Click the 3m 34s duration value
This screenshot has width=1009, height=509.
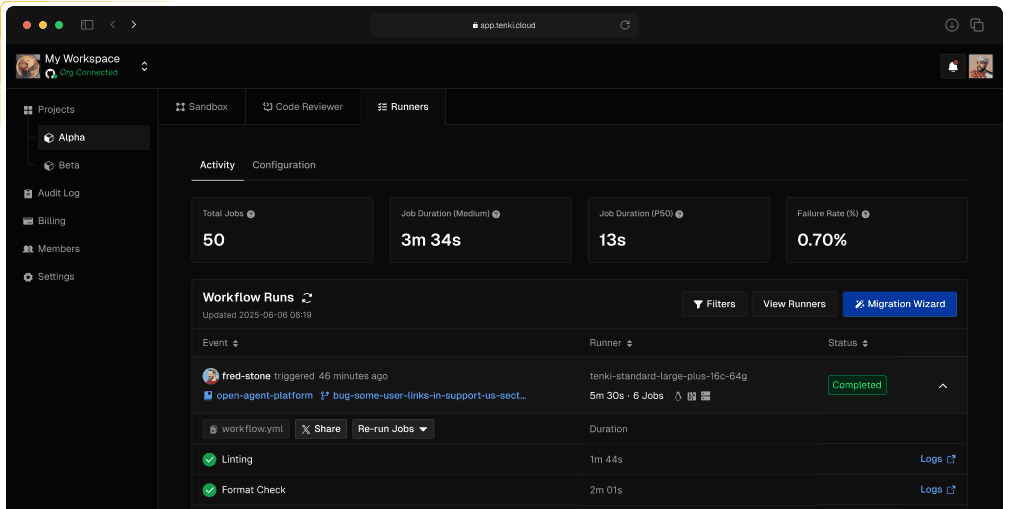tap(431, 240)
